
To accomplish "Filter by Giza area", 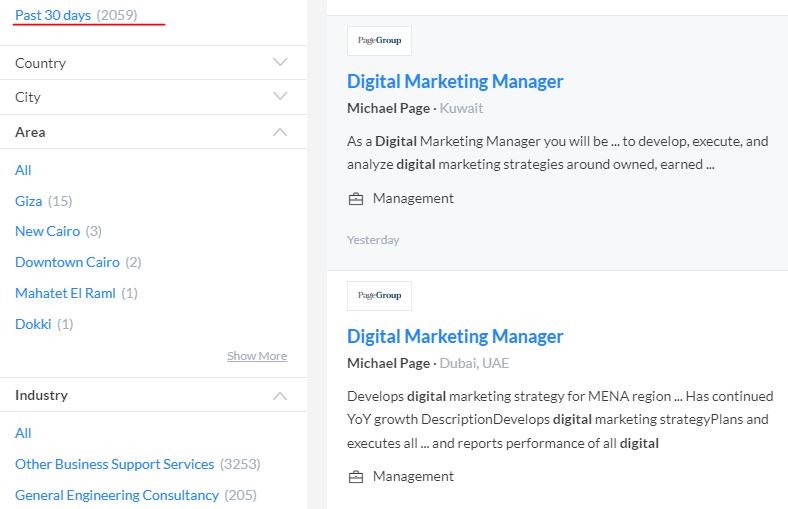I will click(x=29, y=201).
